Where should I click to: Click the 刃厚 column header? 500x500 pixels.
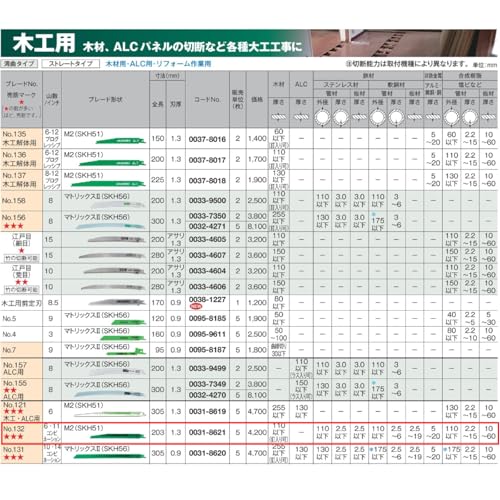(x=176, y=104)
